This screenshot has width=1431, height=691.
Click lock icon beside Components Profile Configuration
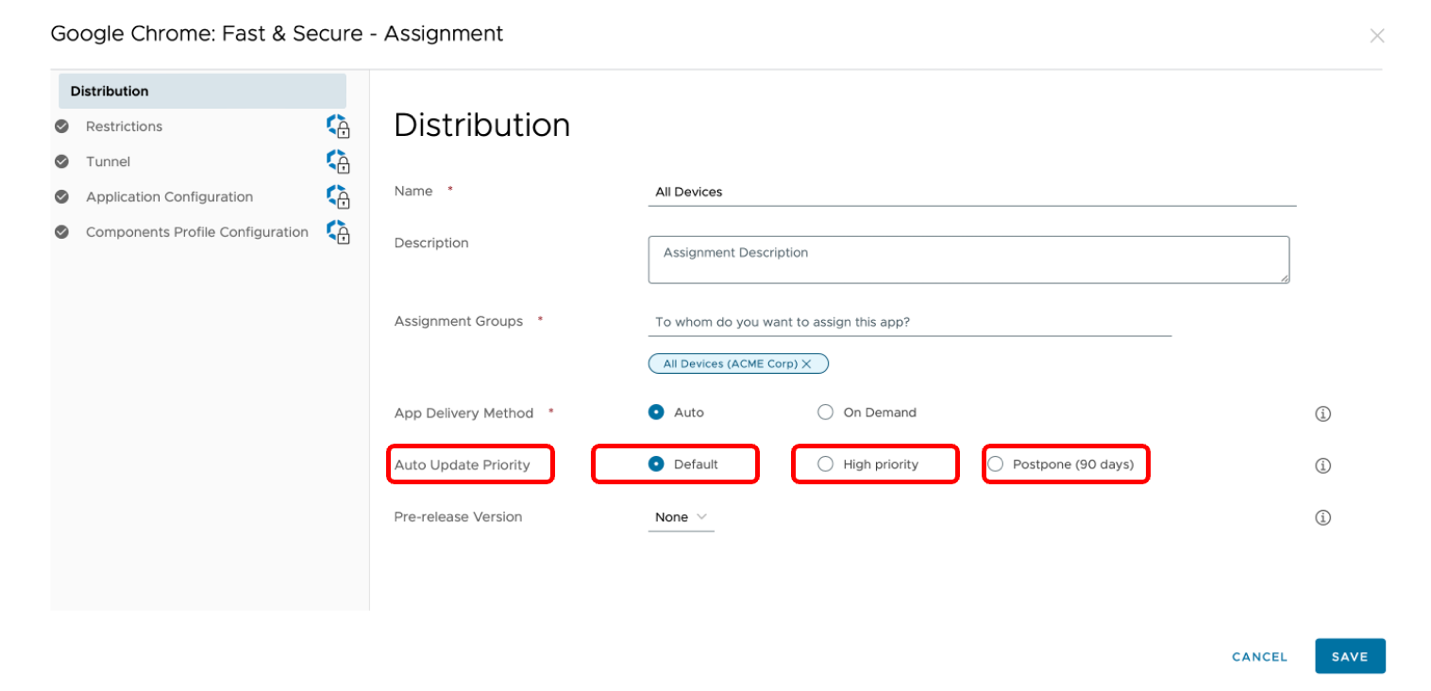(x=339, y=232)
